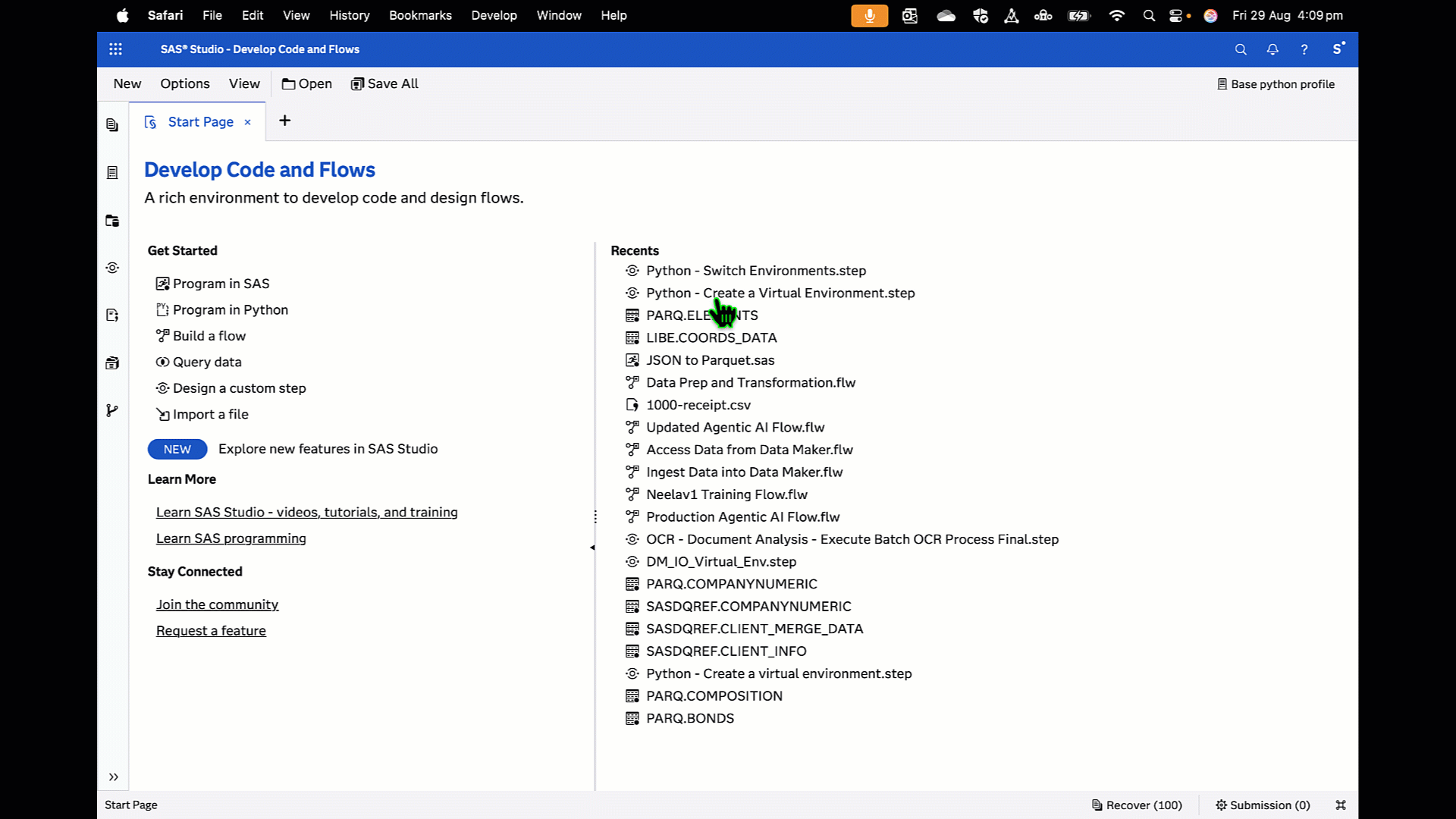Click Design a custom step
The width and height of the screenshot is (1456, 819).
click(x=231, y=388)
